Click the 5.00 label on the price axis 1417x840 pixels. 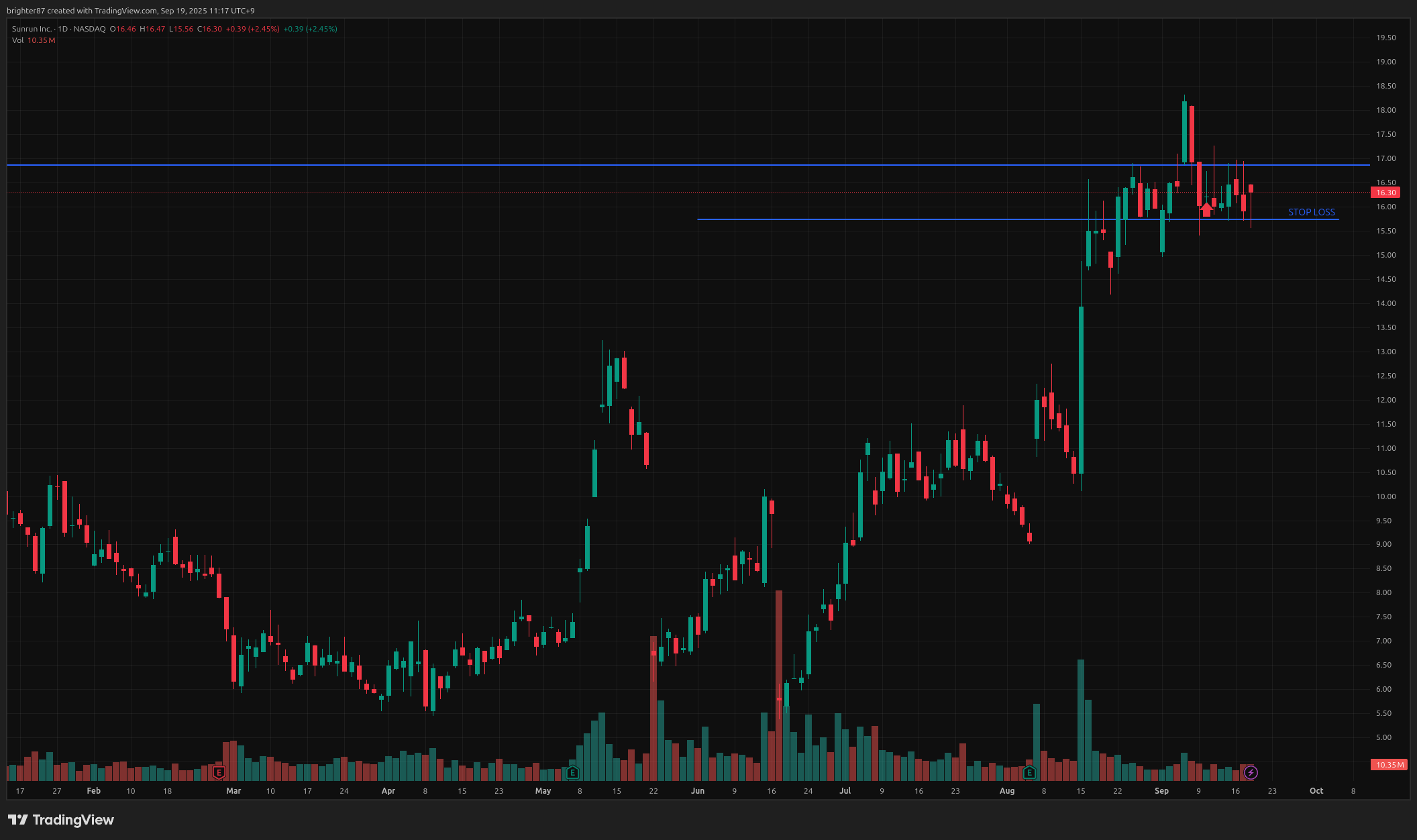(x=1383, y=737)
